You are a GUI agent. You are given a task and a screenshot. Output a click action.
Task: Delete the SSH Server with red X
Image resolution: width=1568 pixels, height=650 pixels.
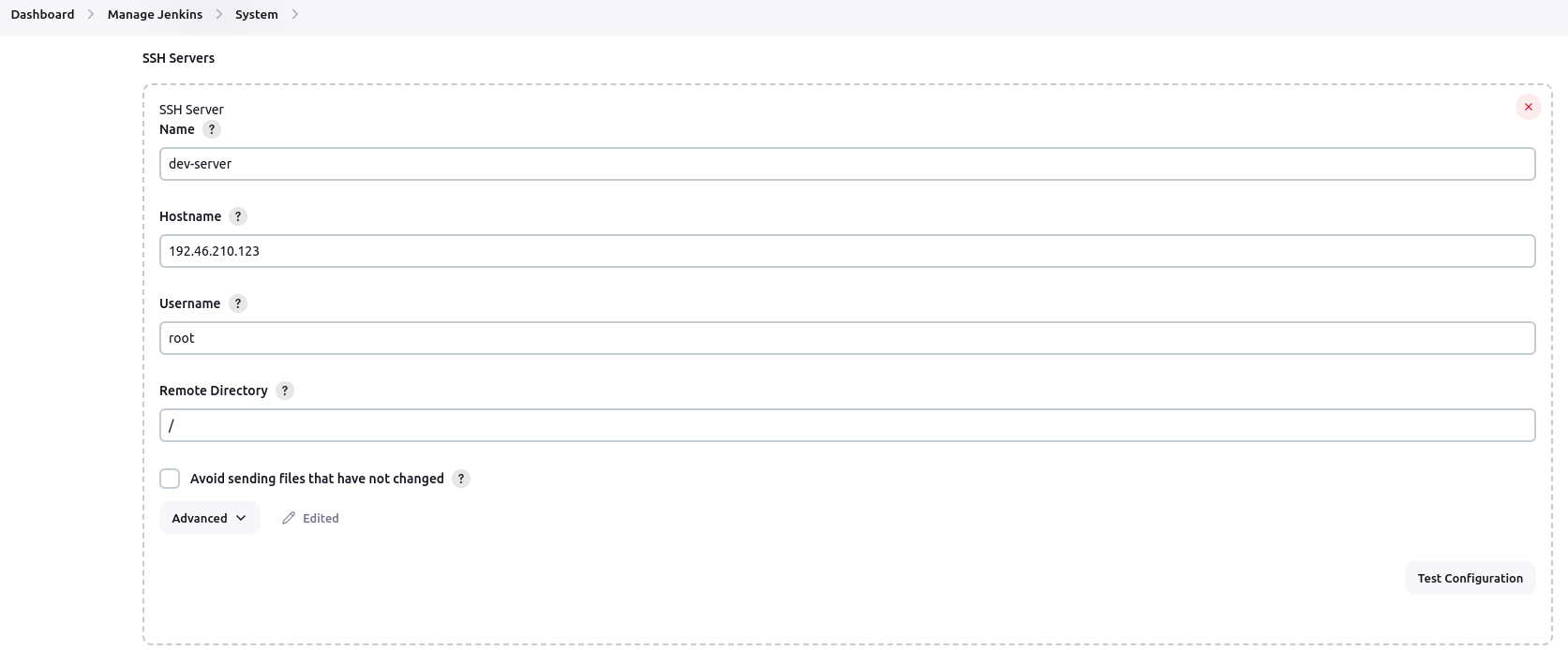1528,107
